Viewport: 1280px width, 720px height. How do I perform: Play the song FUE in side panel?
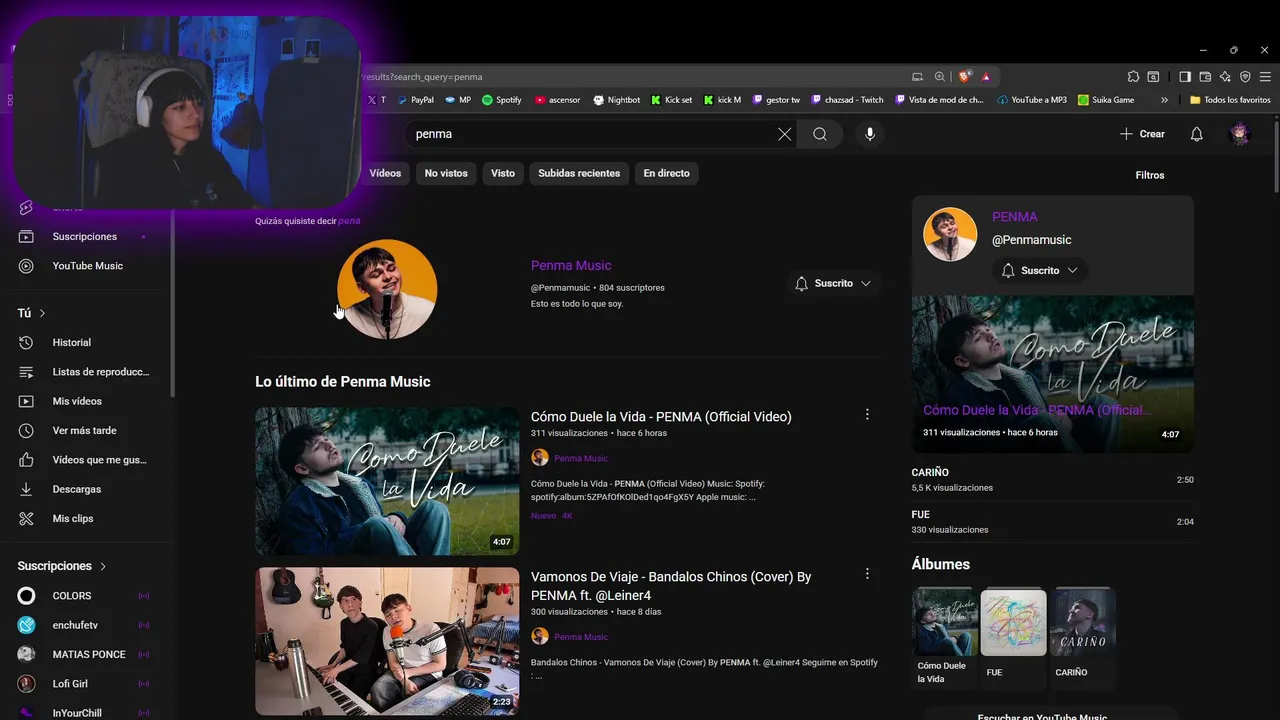pyautogui.click(x=1053, y=521)
